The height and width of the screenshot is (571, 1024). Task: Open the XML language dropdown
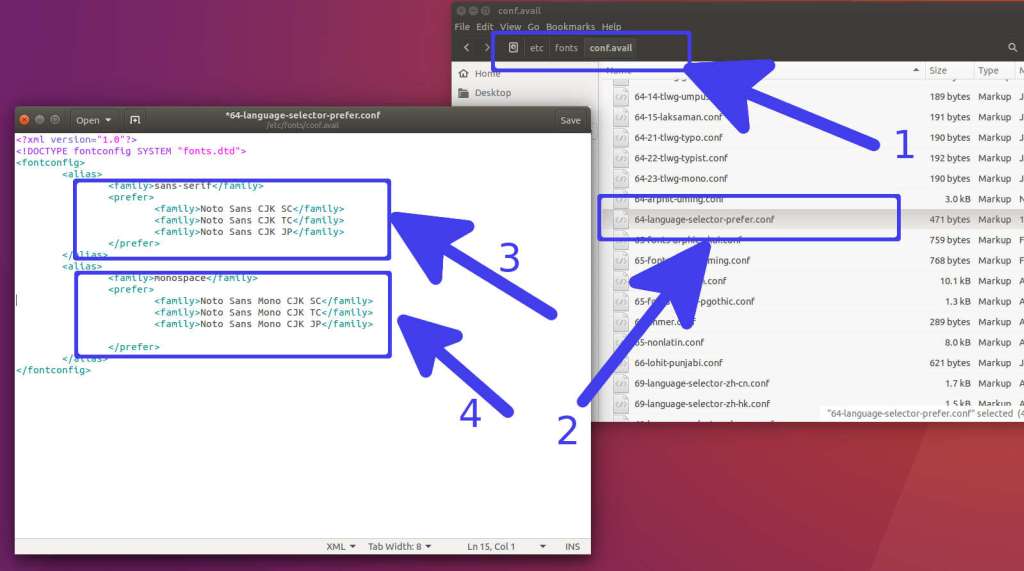[x=341, y=547]
